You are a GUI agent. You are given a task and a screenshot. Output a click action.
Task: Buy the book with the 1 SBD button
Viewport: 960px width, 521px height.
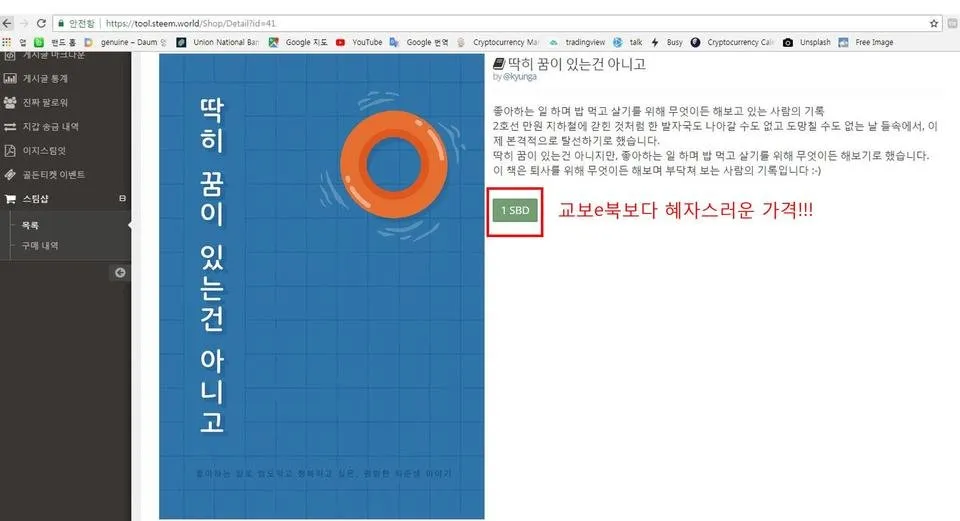pos(515,211)
